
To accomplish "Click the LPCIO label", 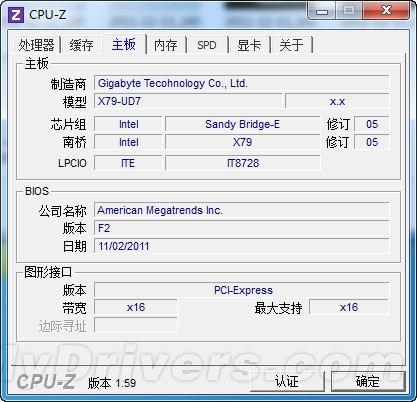I will tap(72, 163).
